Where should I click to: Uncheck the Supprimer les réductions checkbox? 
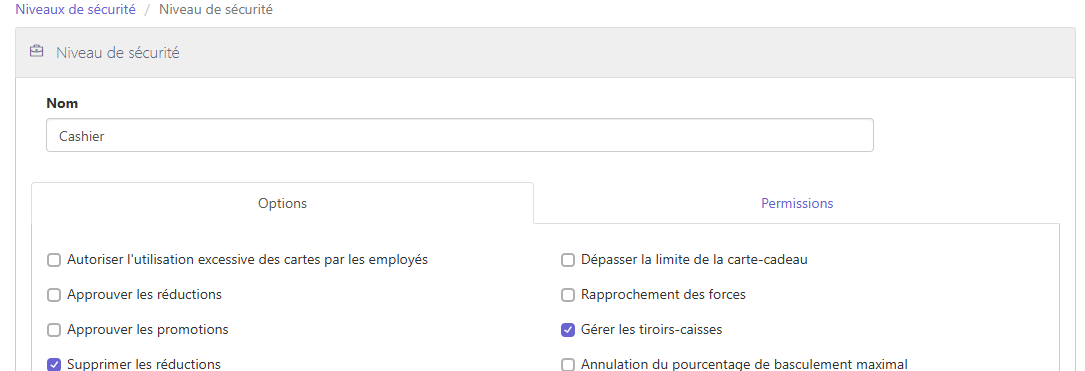click(x=54, y=365)
